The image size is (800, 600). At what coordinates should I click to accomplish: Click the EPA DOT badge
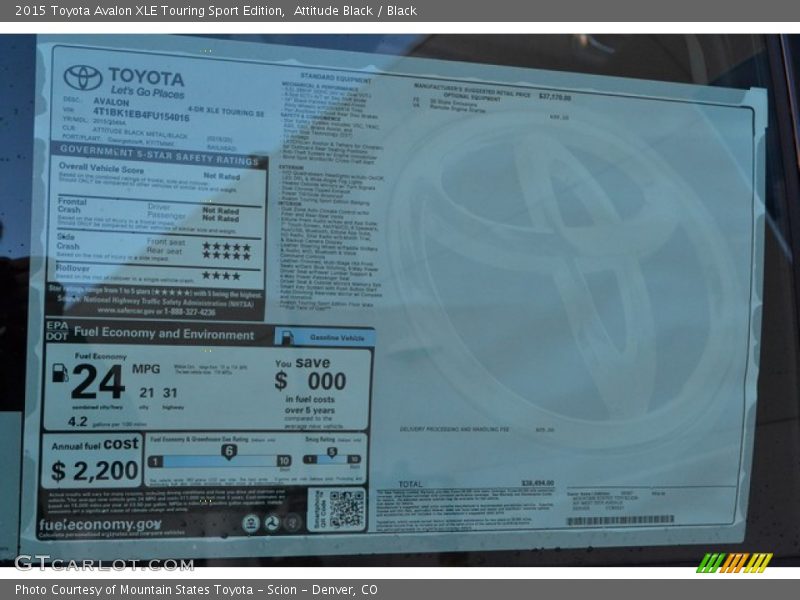(57, 331)
